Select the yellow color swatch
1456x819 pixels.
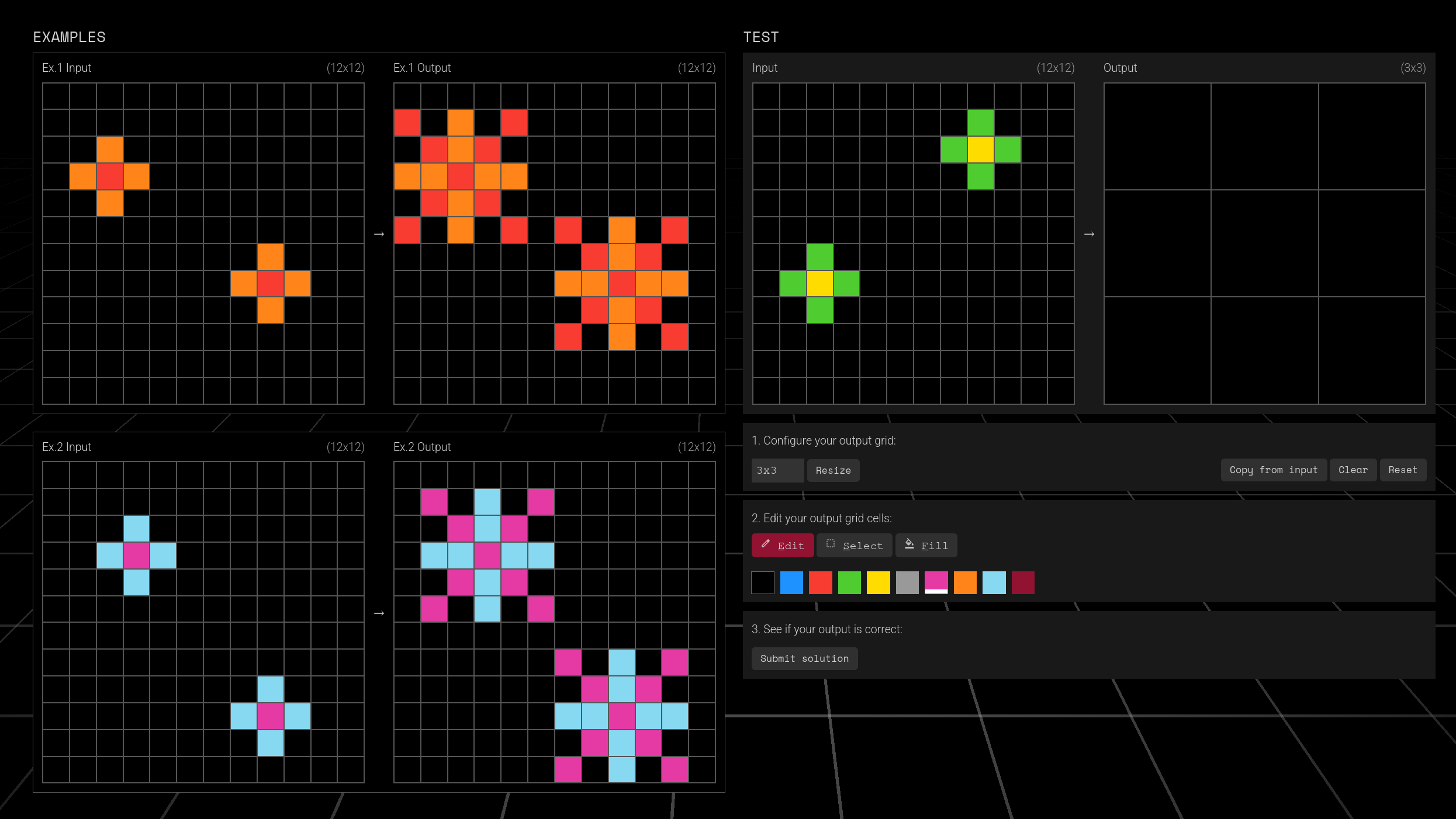(878, 582)
